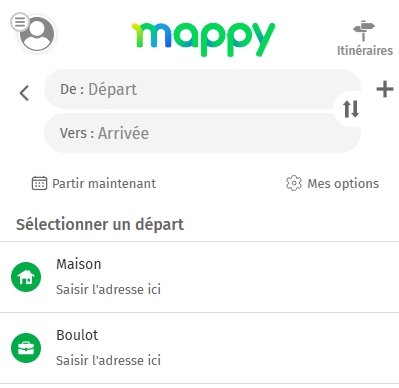Screen dimensions: 399x388
Task: Open the Itinéraires signpost icon
Action: 364,31
